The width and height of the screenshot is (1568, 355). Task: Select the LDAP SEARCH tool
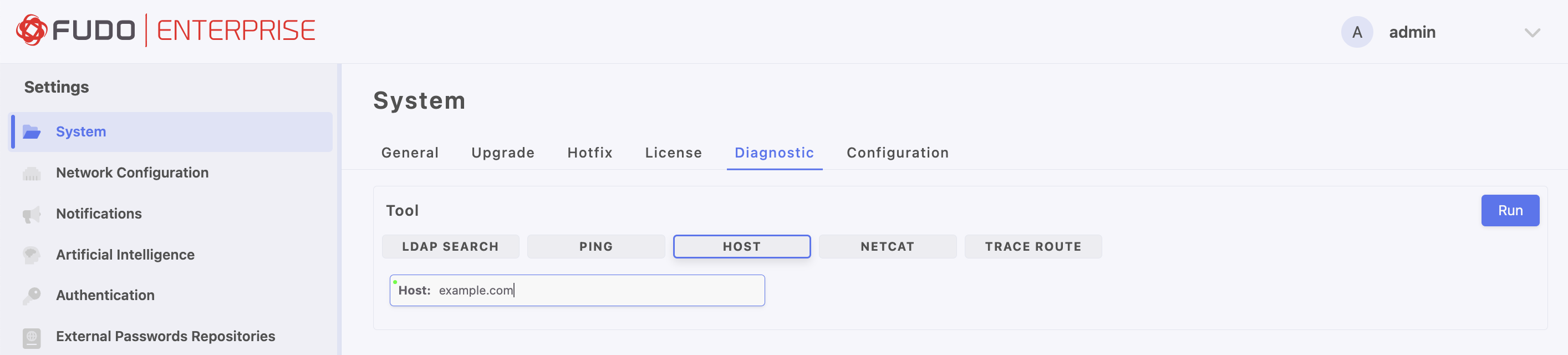tap(450, 247)
